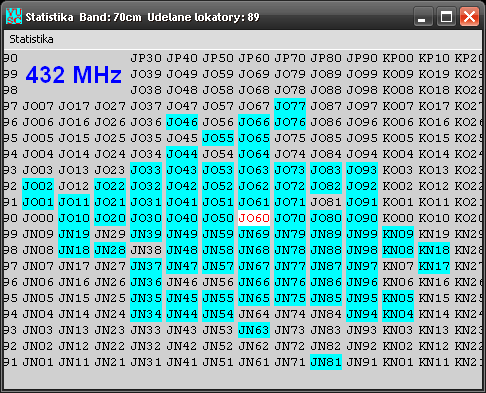Select locator cell JN86

326,282
